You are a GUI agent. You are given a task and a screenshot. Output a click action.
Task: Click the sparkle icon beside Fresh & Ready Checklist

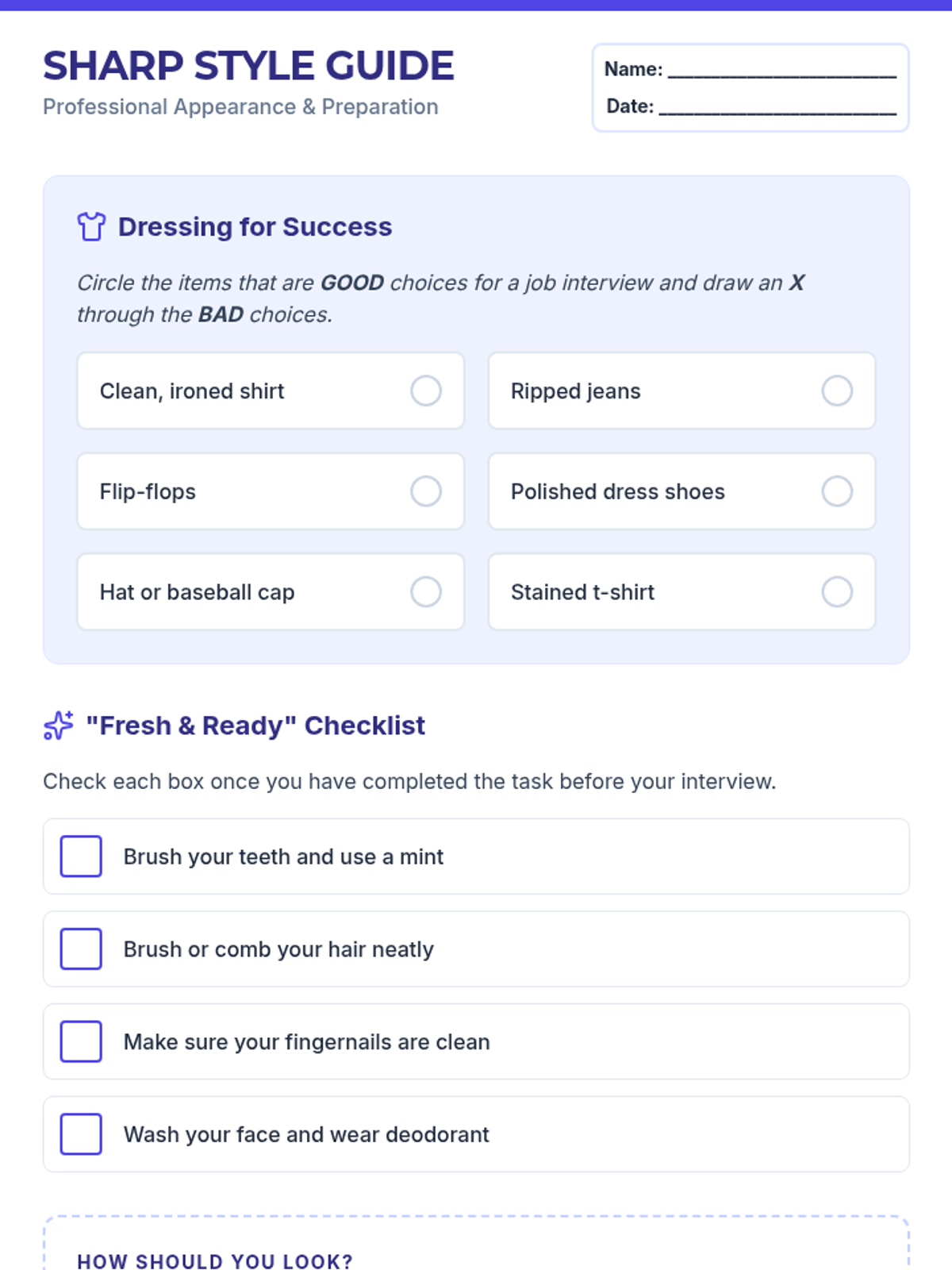pyautogui.click(x=58, y=725)
